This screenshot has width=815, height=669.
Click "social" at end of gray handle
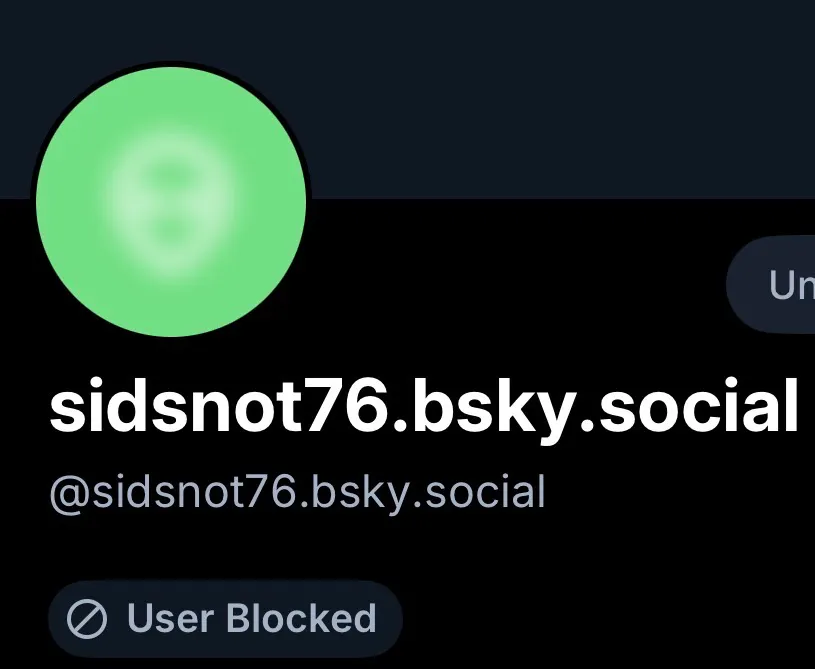(x=485, y=492)
